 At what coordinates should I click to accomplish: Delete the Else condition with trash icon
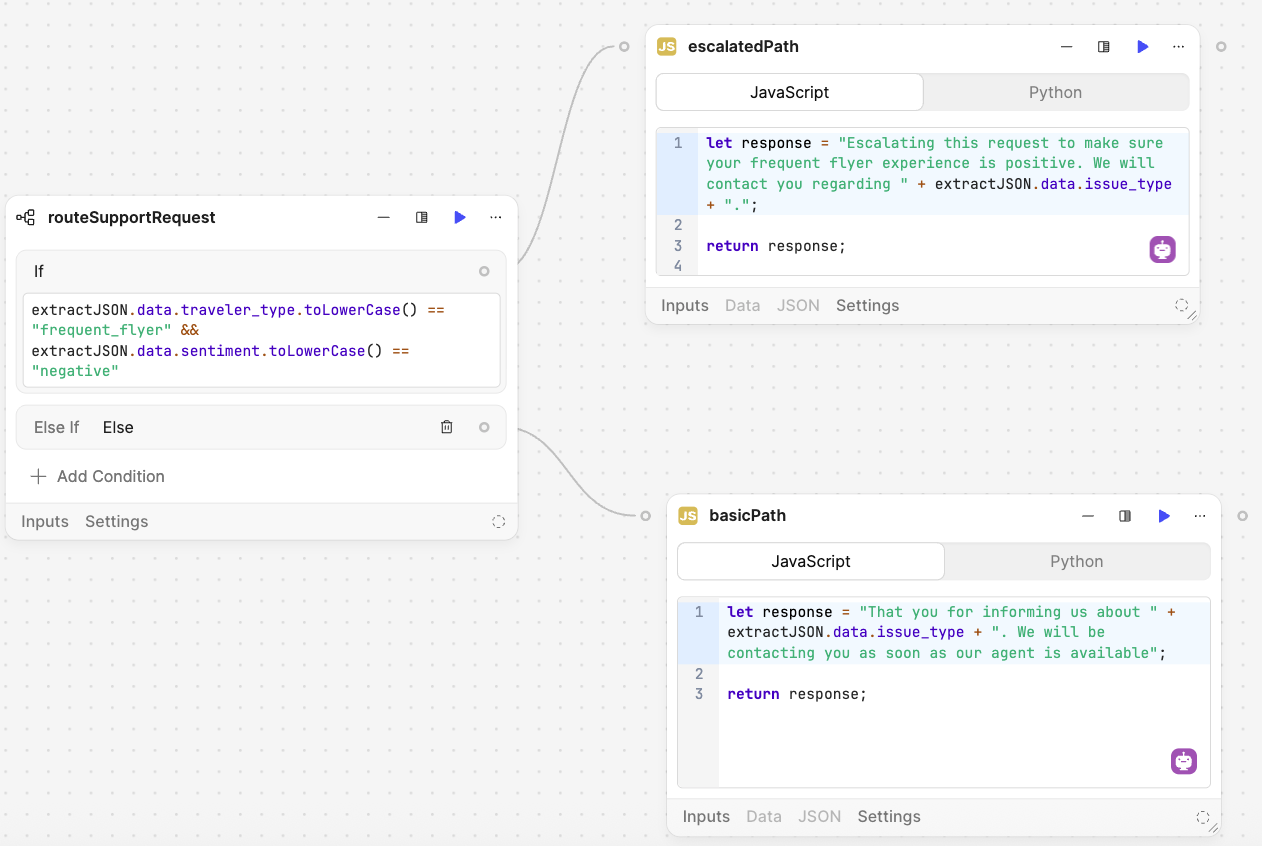pos(447,428)
